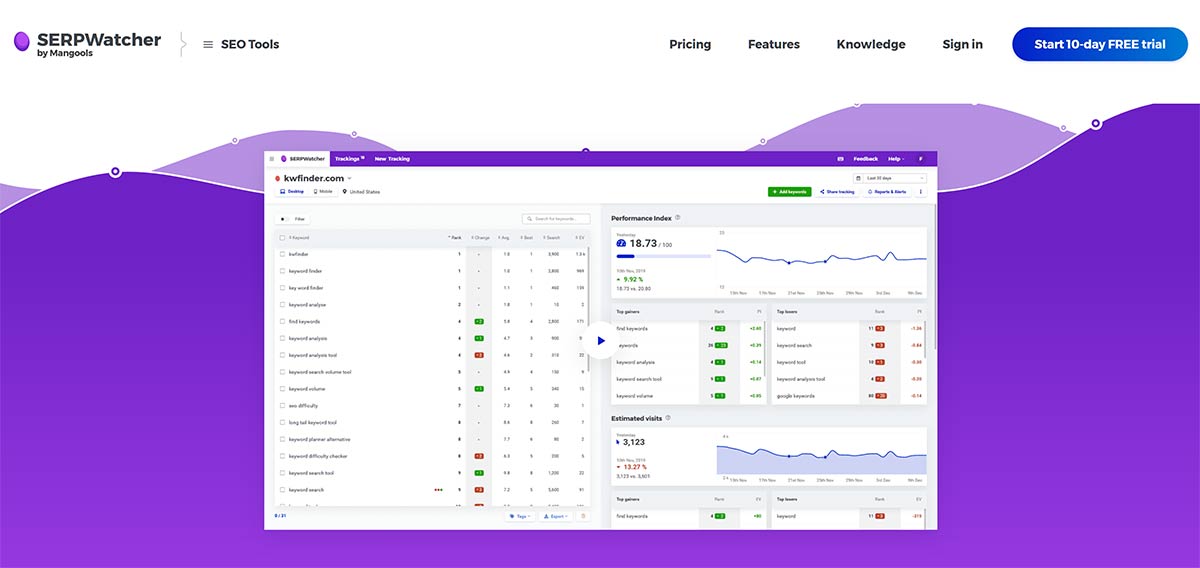Sort by the Avg column
The image size is (1200, 568).
(505, 237)
